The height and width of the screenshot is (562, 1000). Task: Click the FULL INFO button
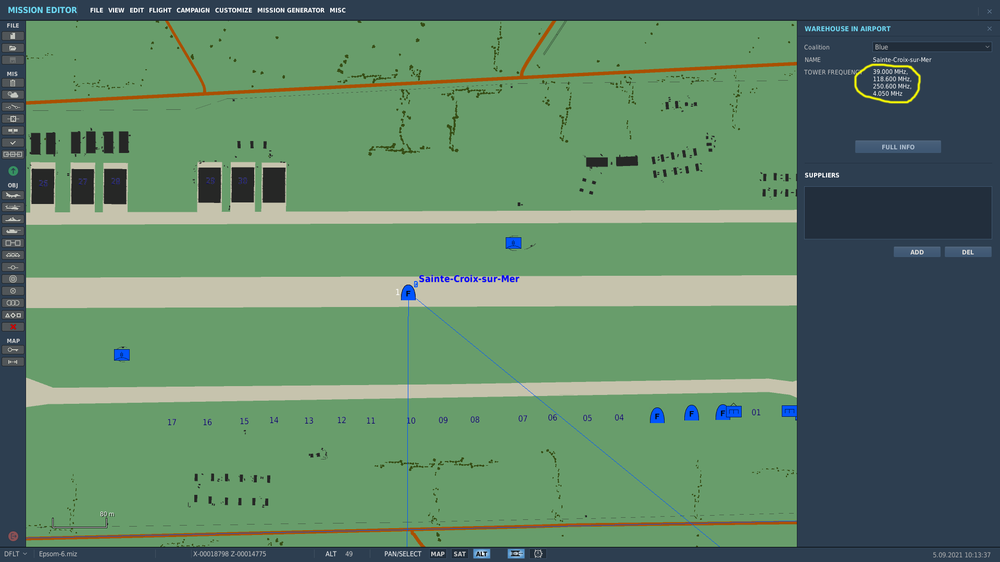point(898,147)
